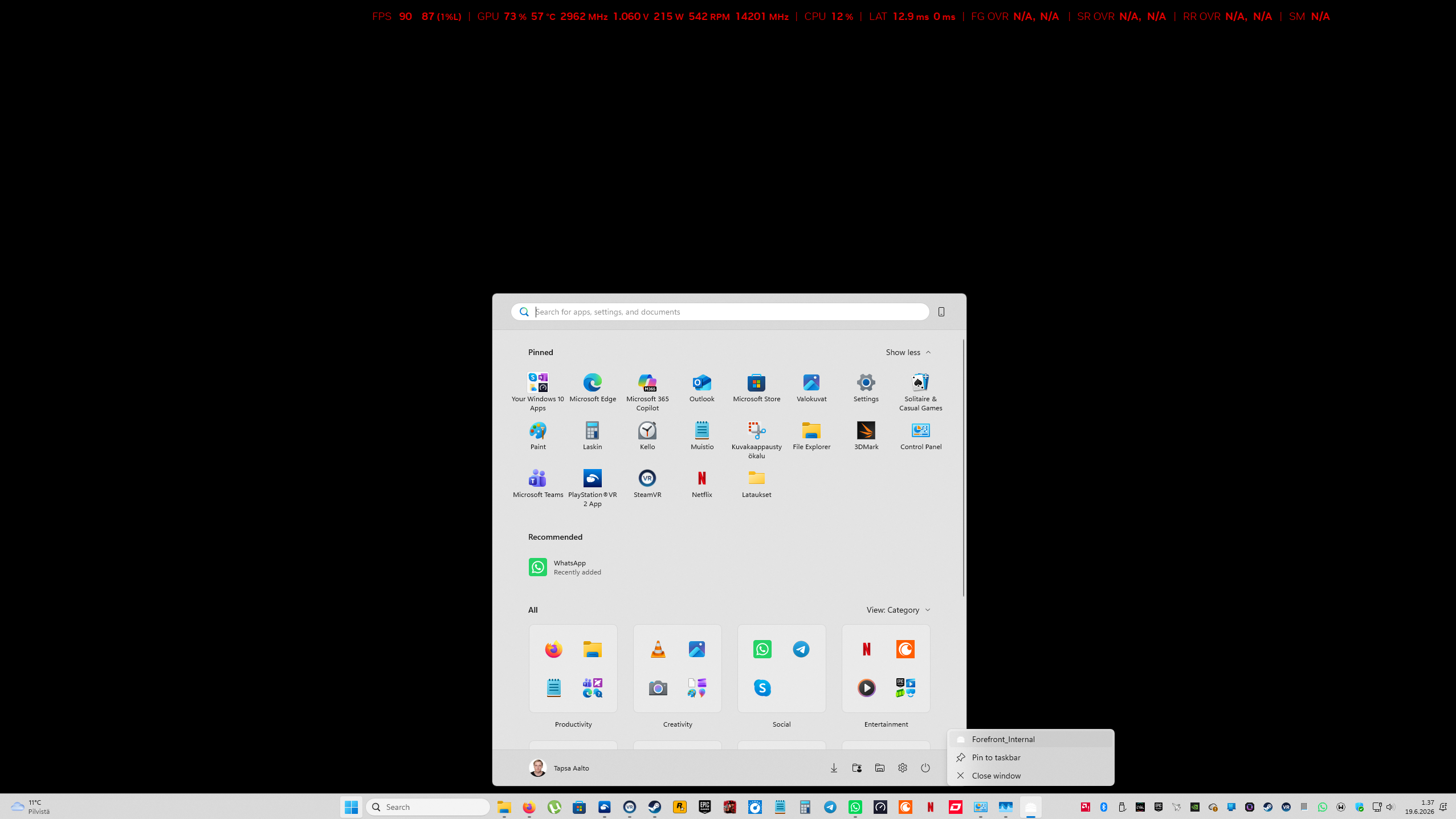Click the Start menu vertical scrollbar
The width and height of the screenshot is (1456, 819).
[x=964, y=467]
